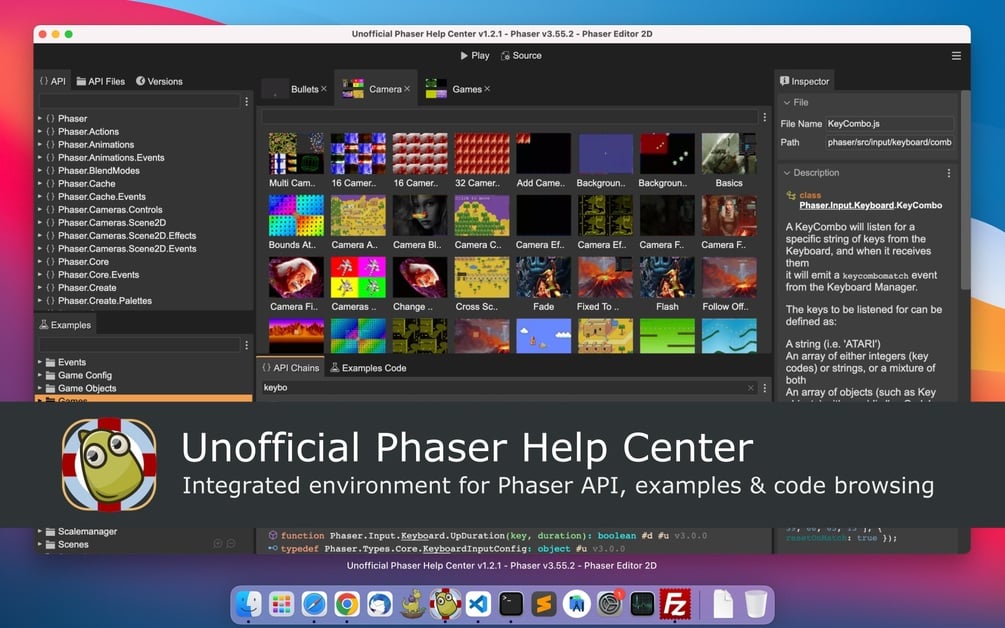The width and height of the screenshot is (1005, 628).
Task: Launch Sublime Text from the Dock
Action: pos(544,604)
